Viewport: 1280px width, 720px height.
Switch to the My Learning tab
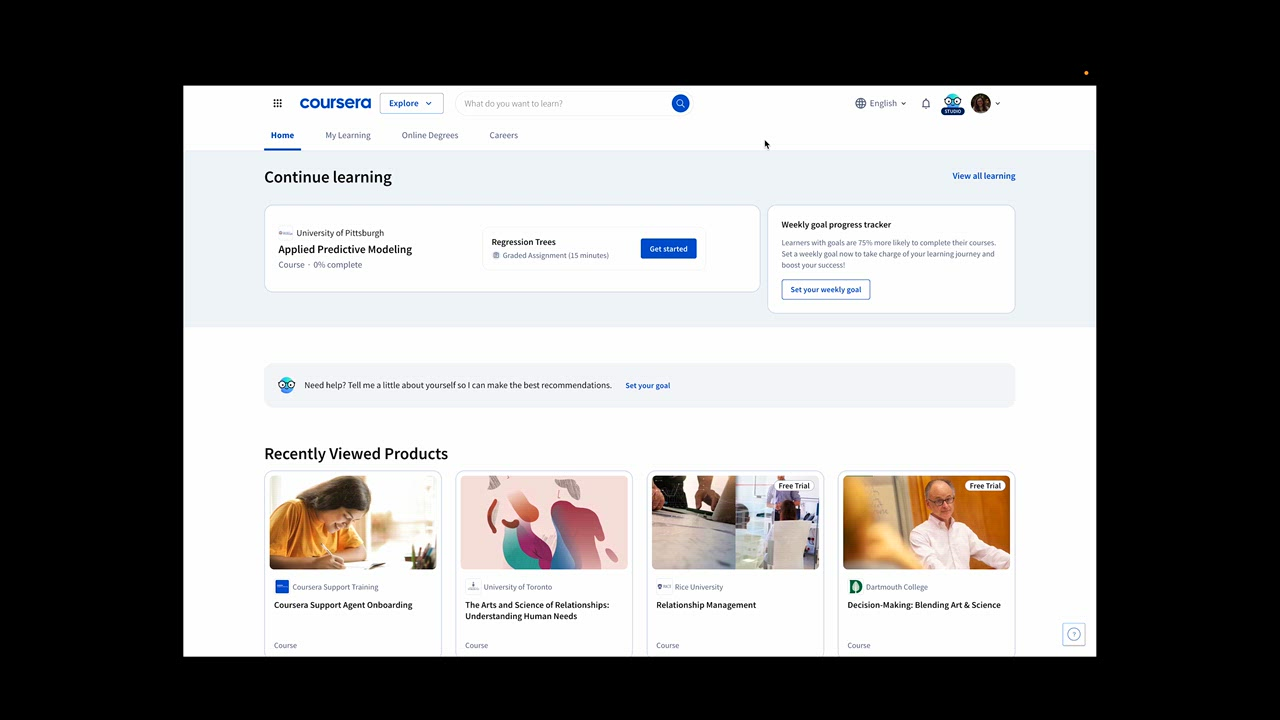[x=348, y=135]
